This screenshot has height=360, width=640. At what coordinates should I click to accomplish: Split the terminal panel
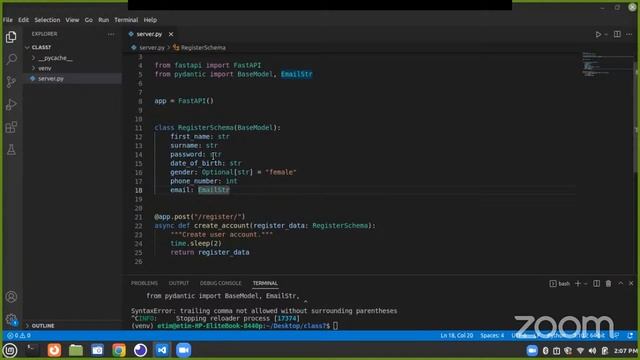(x=596, y=283)
